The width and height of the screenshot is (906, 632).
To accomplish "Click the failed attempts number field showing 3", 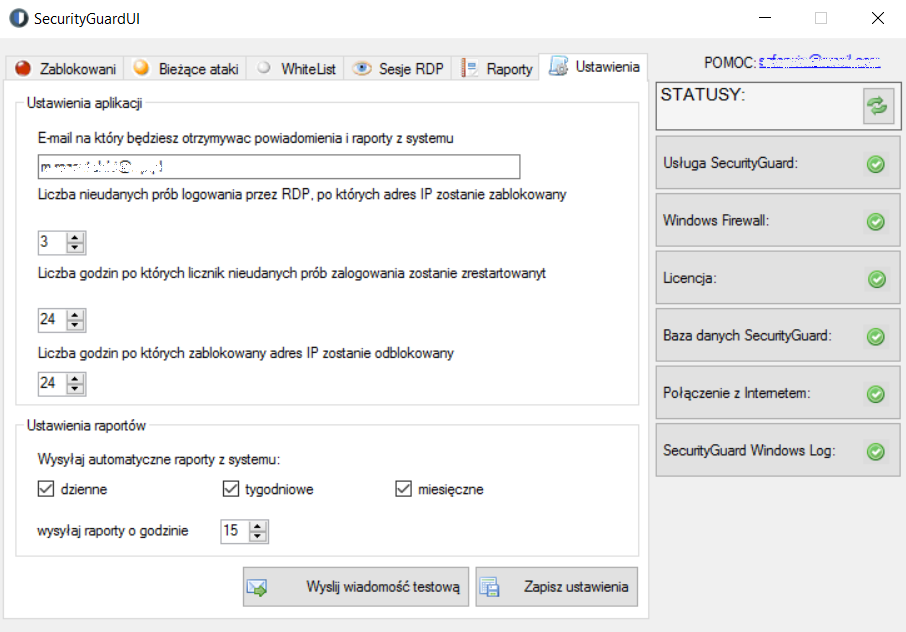I will (x=53, y=243).
